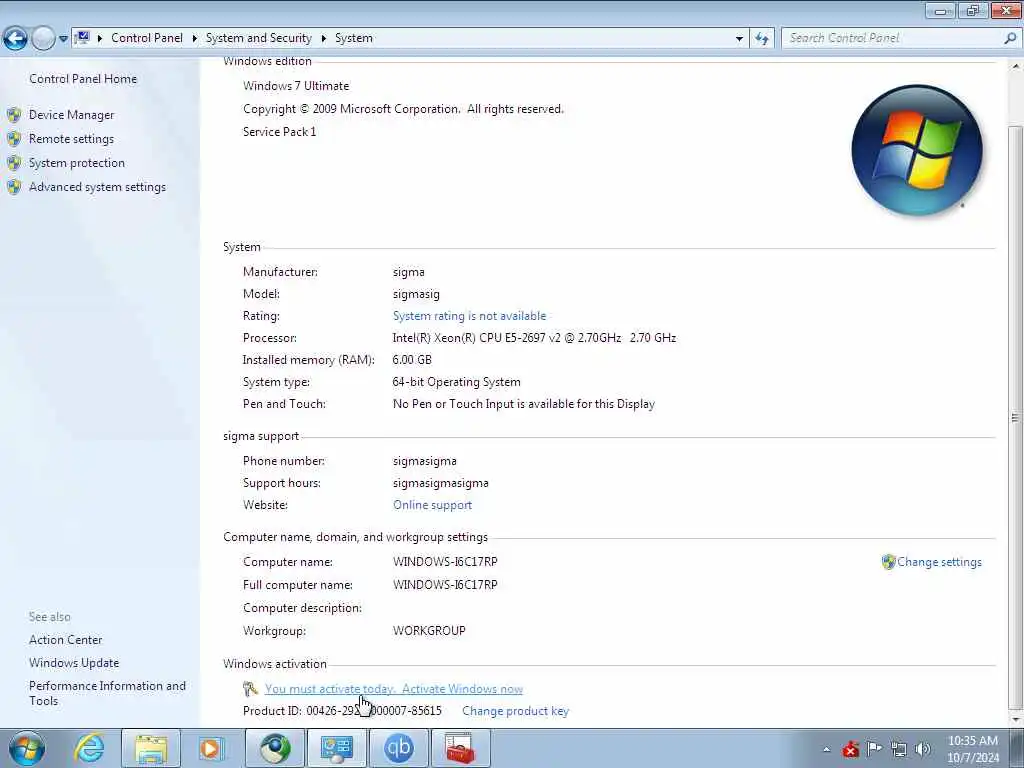Click the Refresh button in address bar
Image resolution: width=1024 pixels, height=768 pixels.
762,39
